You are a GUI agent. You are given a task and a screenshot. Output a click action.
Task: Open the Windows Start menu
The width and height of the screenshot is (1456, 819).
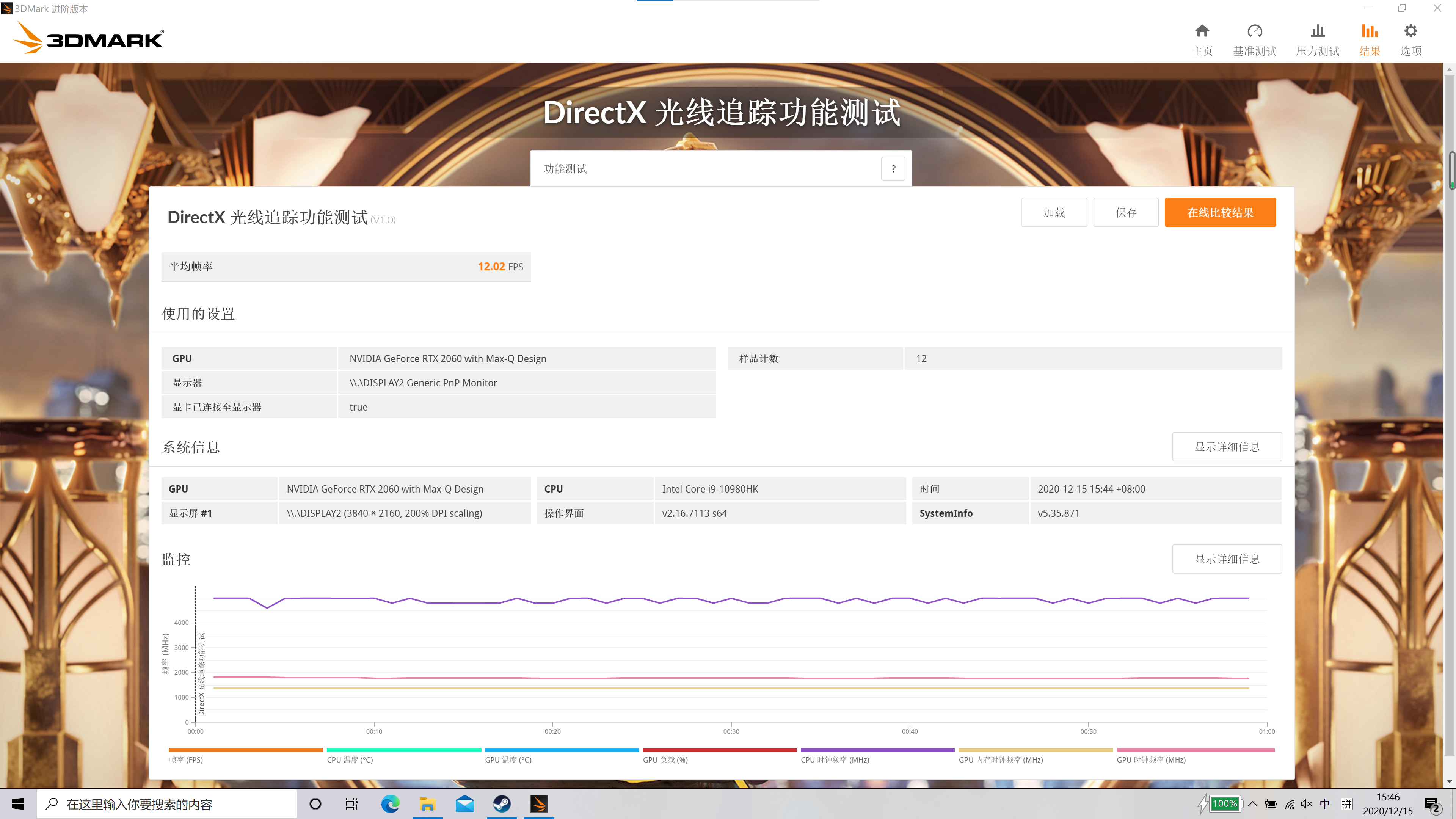(18, 804)
